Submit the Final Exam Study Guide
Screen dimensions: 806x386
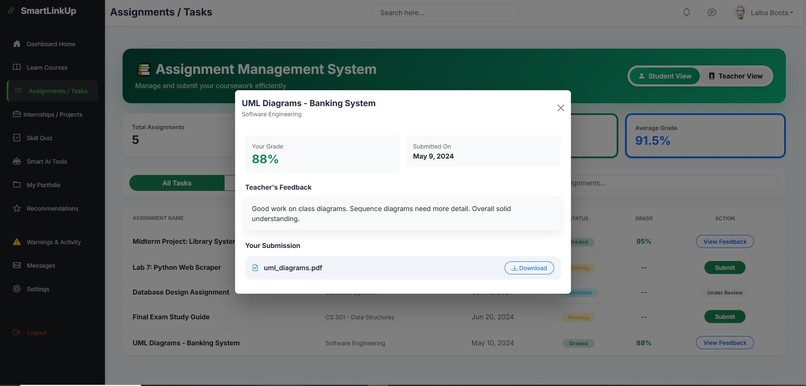724,317
